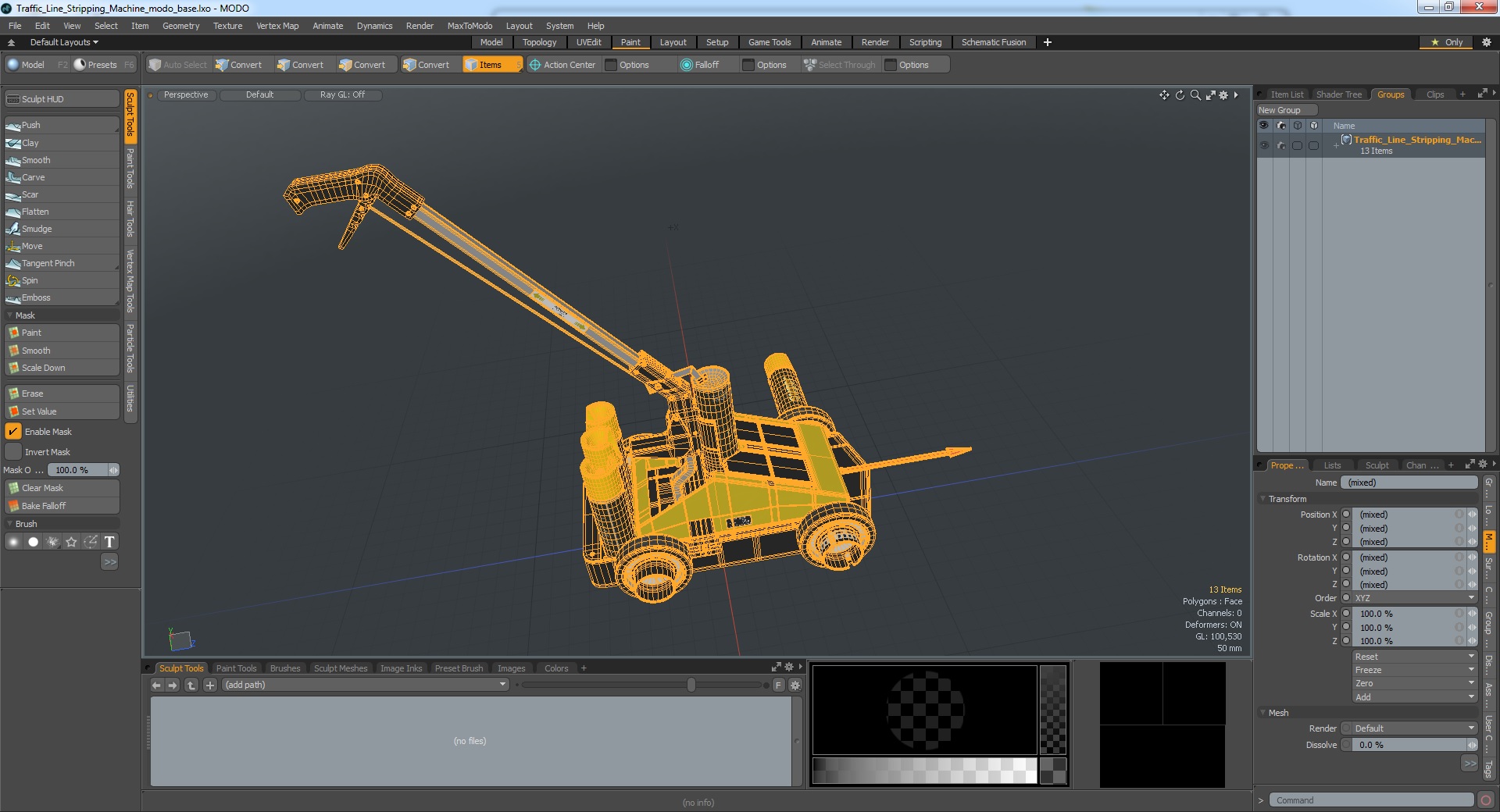Collapse the Transform section
Screen dimensions: 1500x812
point(1263,499)
